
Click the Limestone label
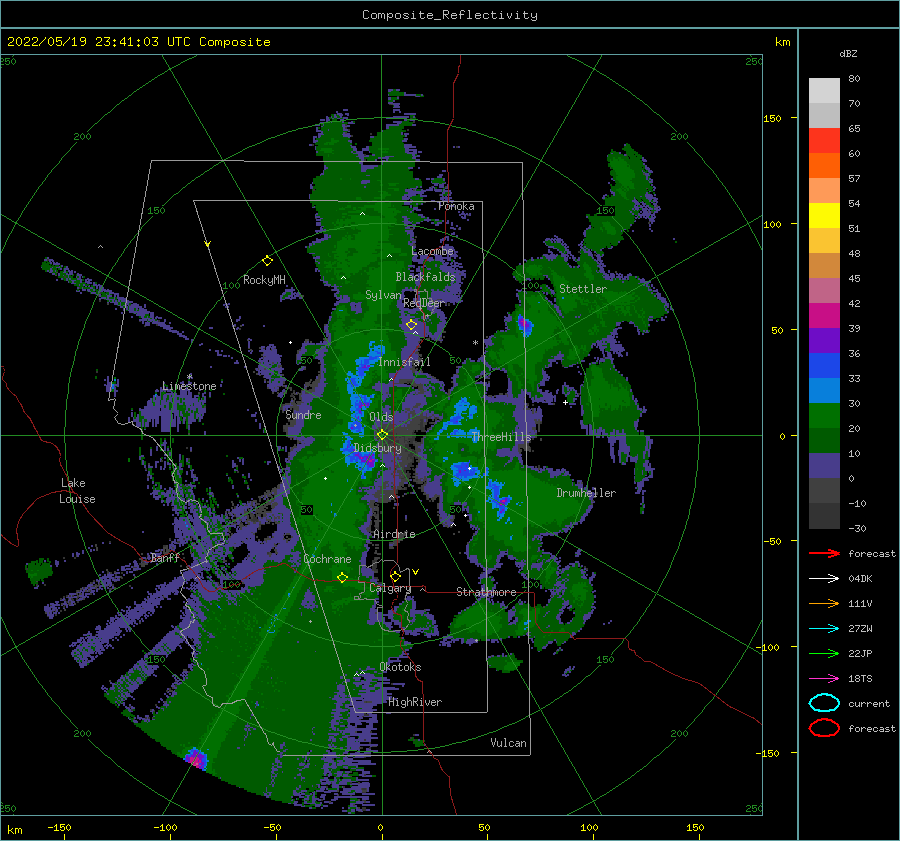tap(189, 386)
